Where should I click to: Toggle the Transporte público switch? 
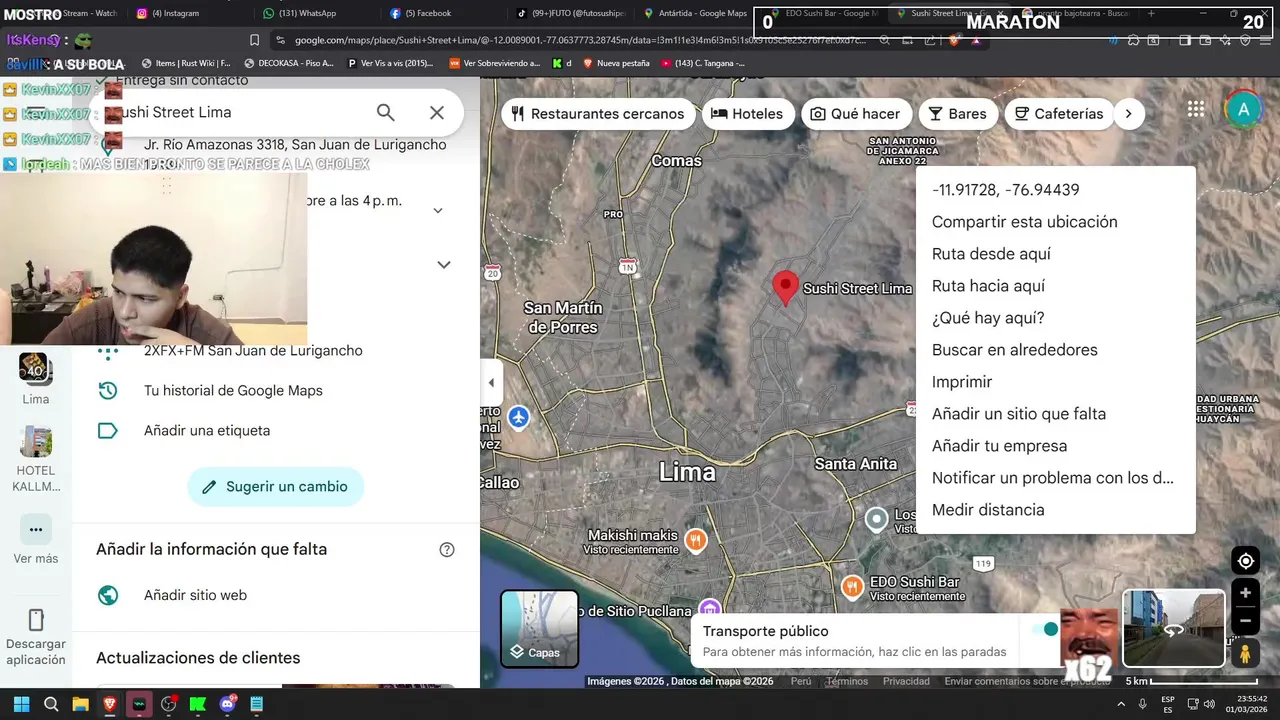[1045, 629]
